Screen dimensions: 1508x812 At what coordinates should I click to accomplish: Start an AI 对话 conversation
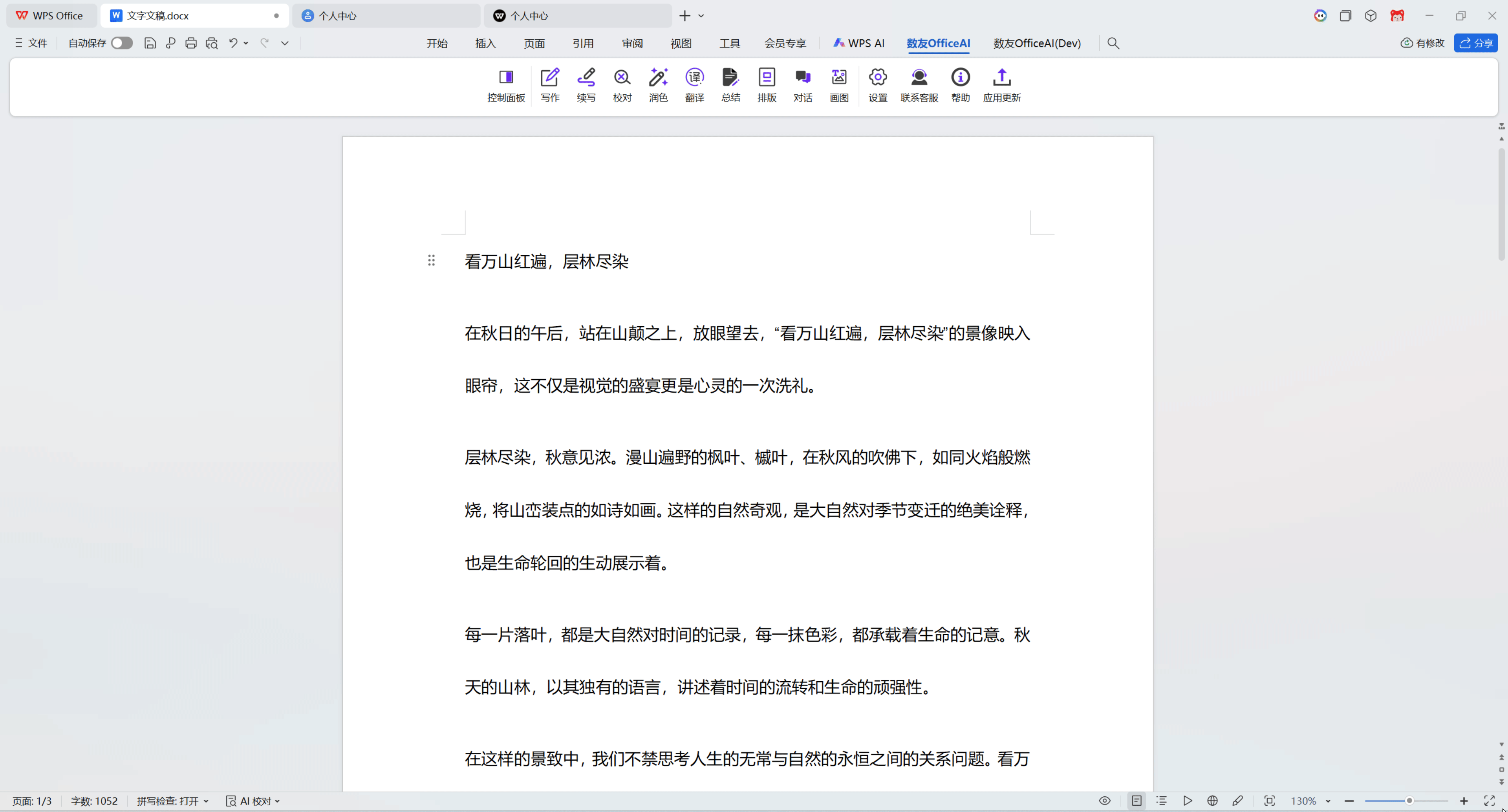pos(803,85)
